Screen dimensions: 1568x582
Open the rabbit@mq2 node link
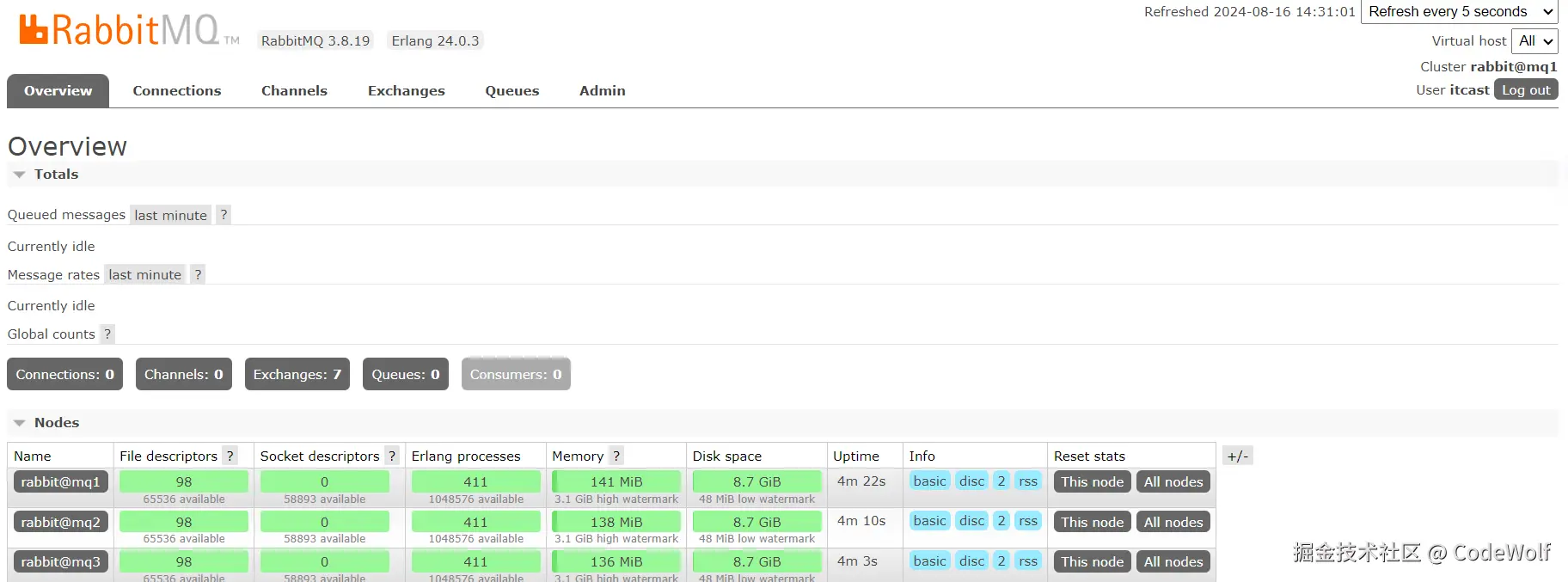(x=61, y=522)
